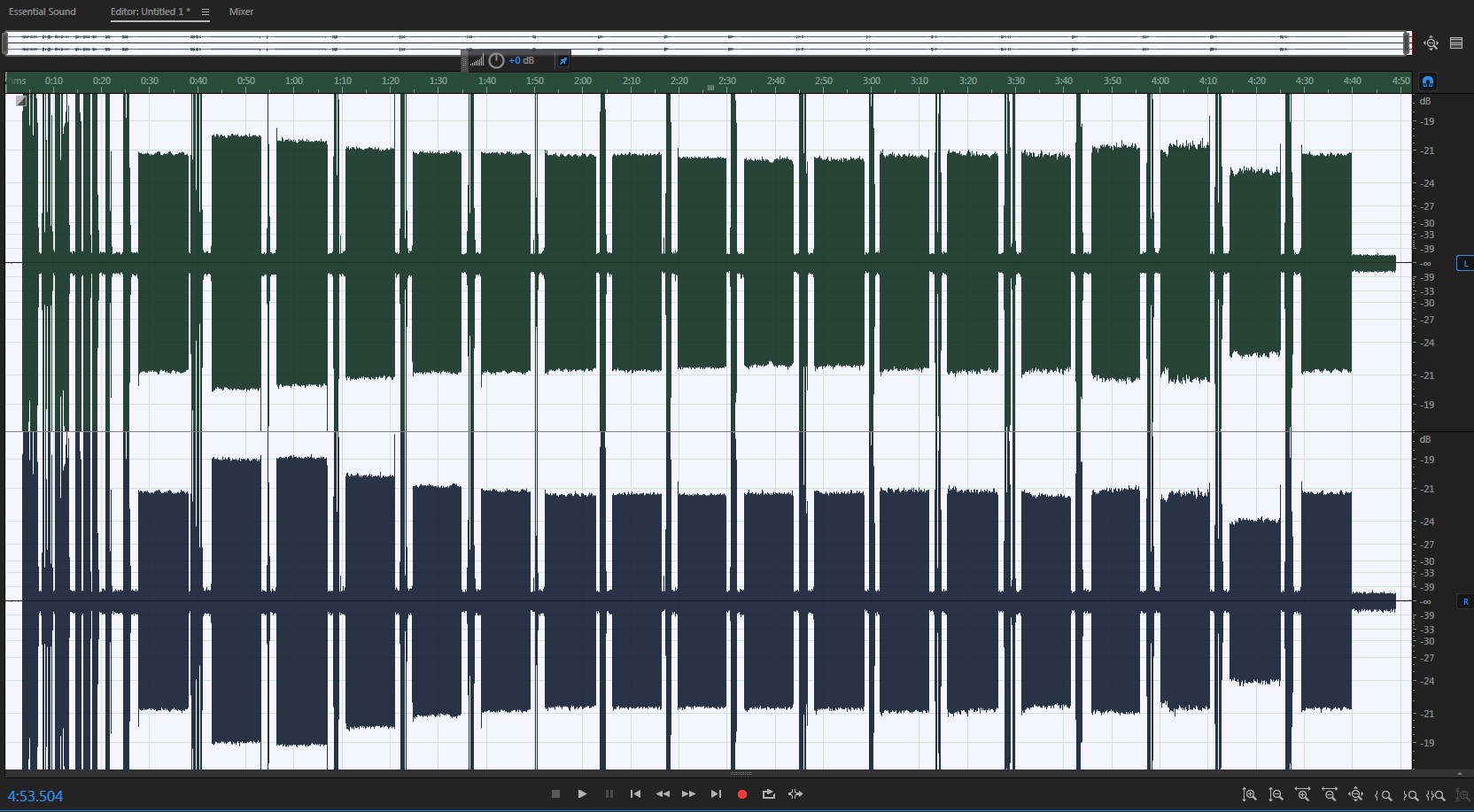Screen dimensions: 1474x812
Task: Click the +0 dB gain knob
Action: coord(496,60)
